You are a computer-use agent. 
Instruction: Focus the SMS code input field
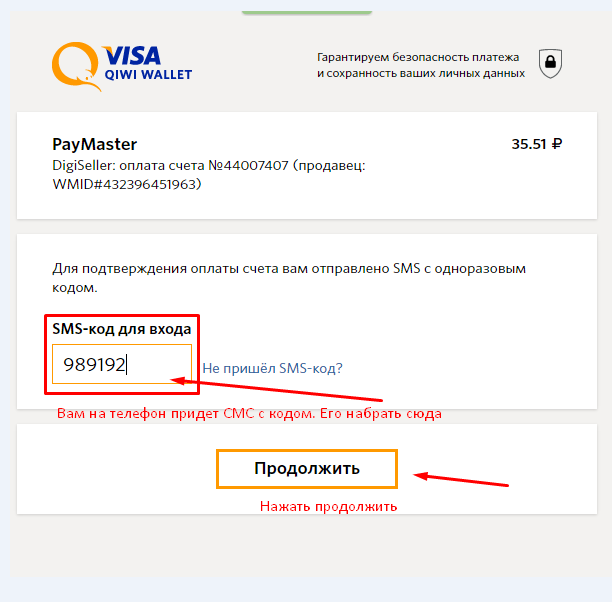122,364
